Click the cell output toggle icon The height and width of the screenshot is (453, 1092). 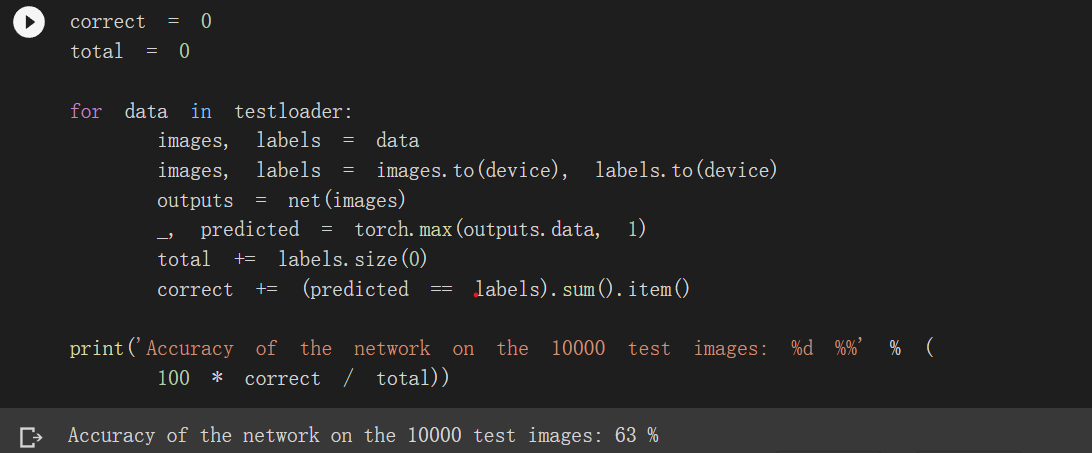click(x=31, y=436)
